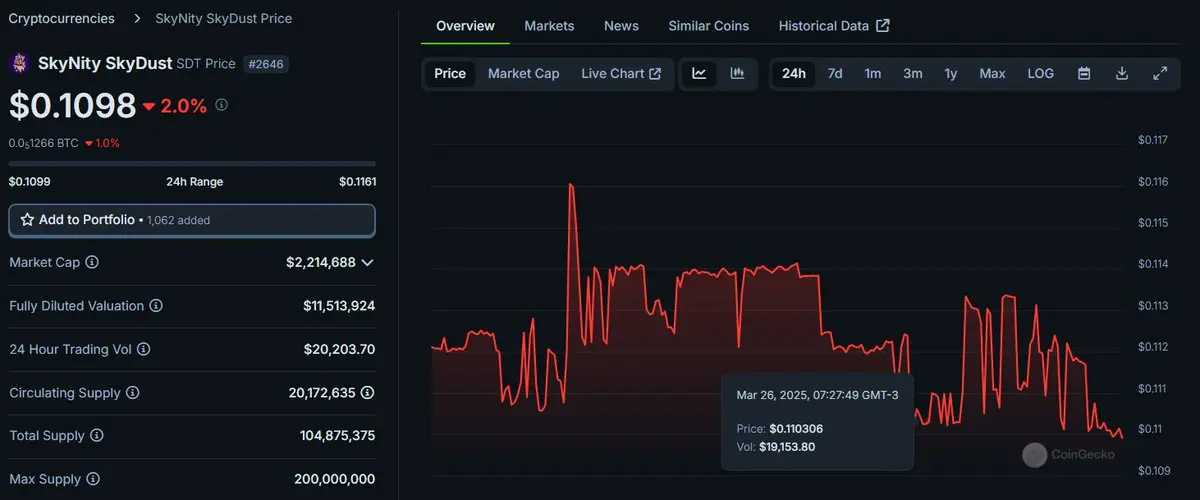Open the Similar Coins tab
1200x500 pixels.
click(x=708, y=25)
